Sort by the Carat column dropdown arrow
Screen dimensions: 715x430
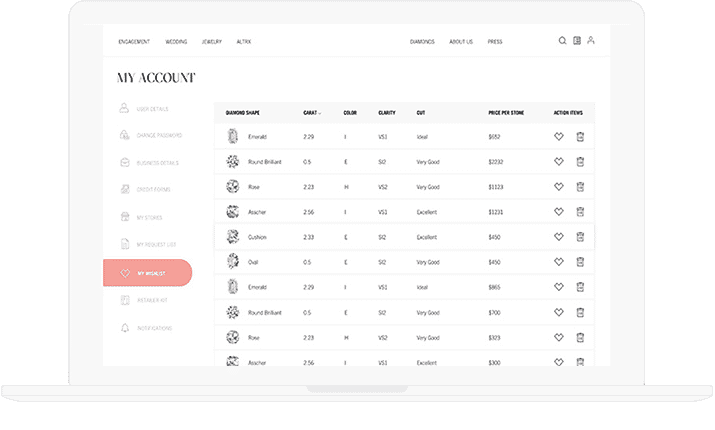(x=320, y=113)
